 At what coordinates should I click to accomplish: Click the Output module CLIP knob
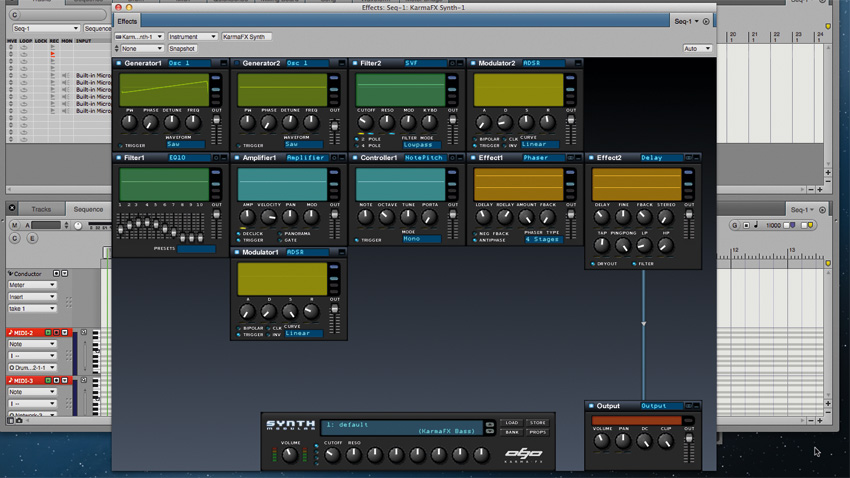pyautogui.click(x=666, y=441)
